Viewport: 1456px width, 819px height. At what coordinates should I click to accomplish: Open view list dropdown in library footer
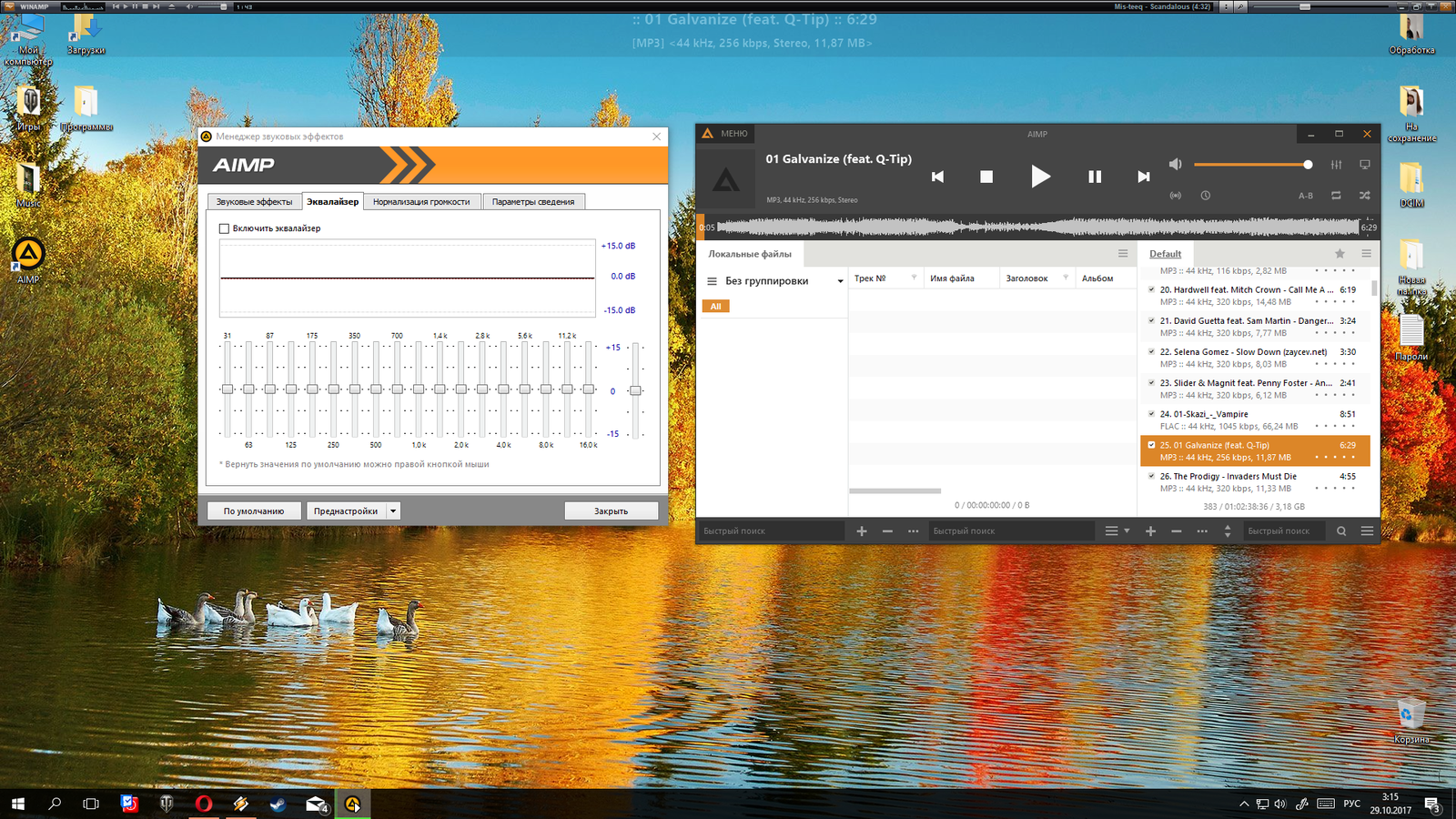pyautogui.click(x=1117, y=531)
